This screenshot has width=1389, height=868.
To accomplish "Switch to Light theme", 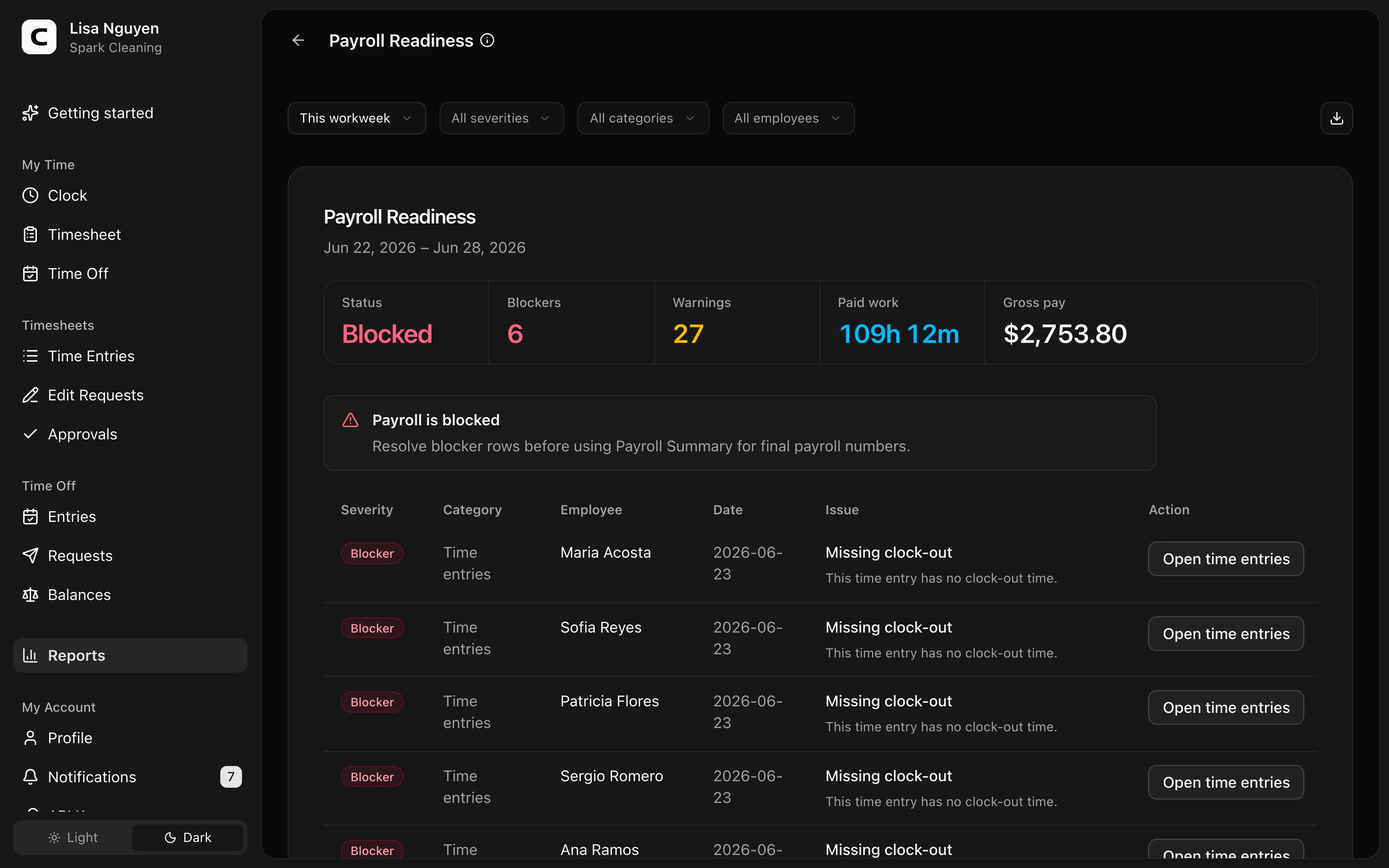I will (x=73, y=838).
